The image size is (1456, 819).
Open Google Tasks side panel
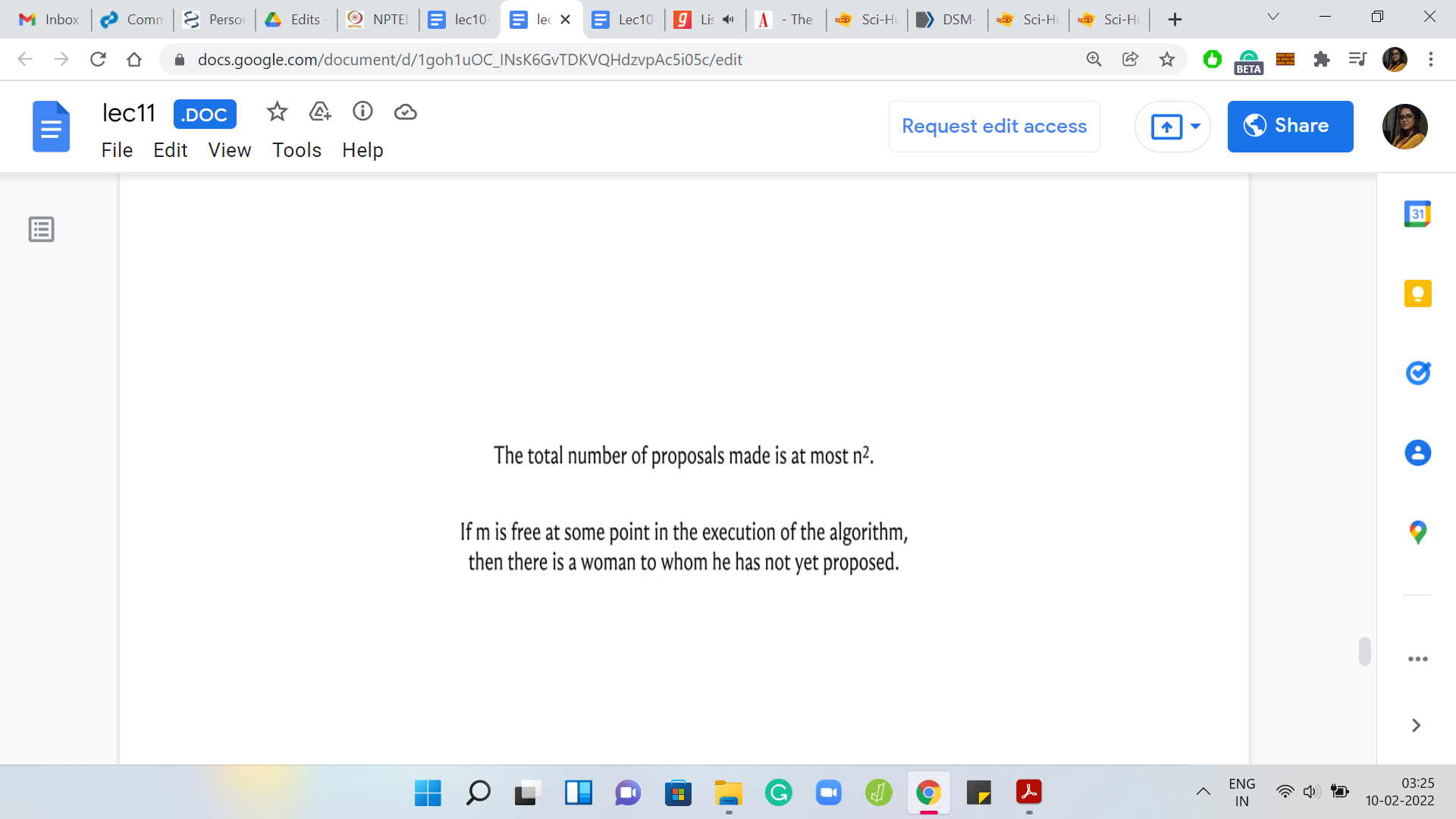(x=1417, y=373)
